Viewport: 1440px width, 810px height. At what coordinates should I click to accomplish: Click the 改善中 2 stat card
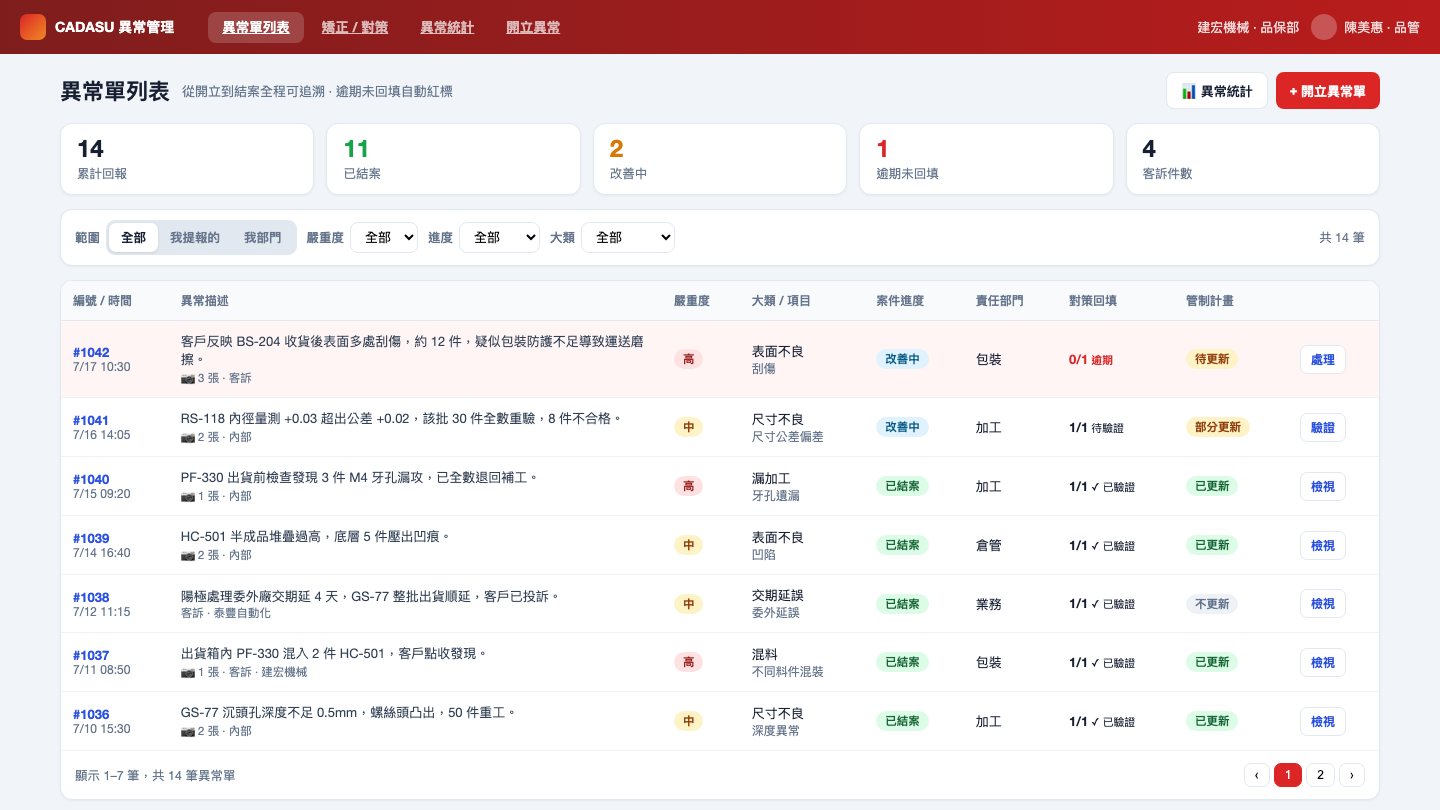[720, 159]
